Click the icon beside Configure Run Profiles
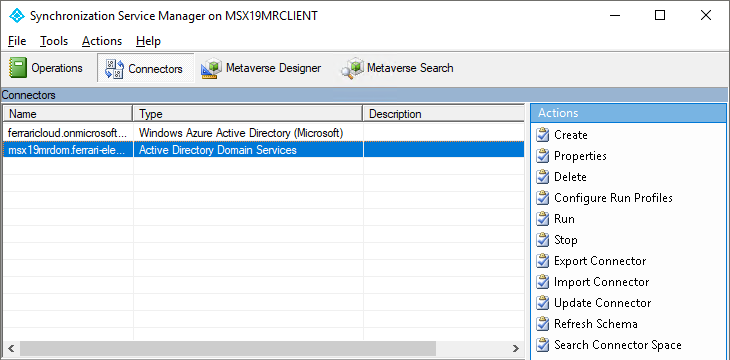The width and height of the screenshot is (730, 360). (543, 198)
